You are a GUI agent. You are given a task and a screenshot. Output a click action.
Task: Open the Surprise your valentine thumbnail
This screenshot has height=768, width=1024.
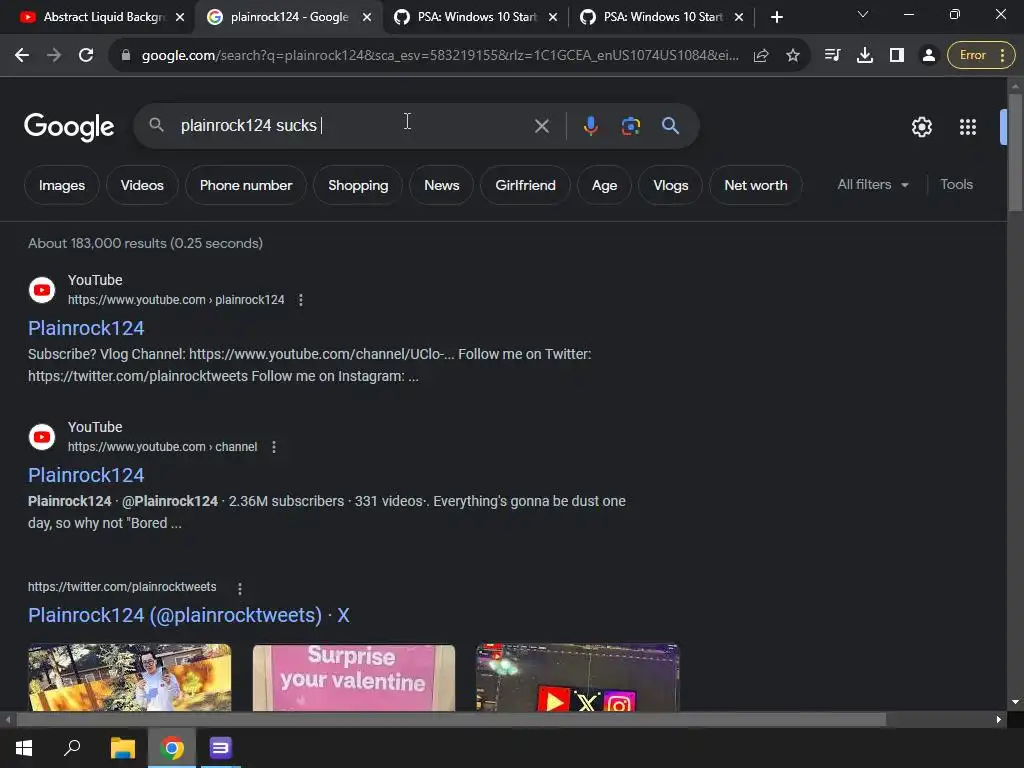(x=354, y=677)
